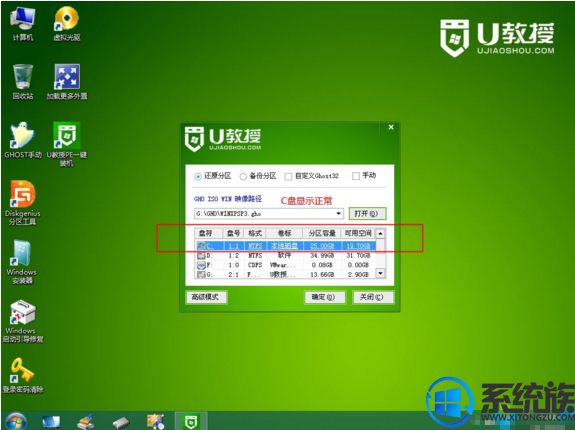575x430 pixels.
Task: Expand the image path dropdown arrow
Action: click(x=338, y=213)
